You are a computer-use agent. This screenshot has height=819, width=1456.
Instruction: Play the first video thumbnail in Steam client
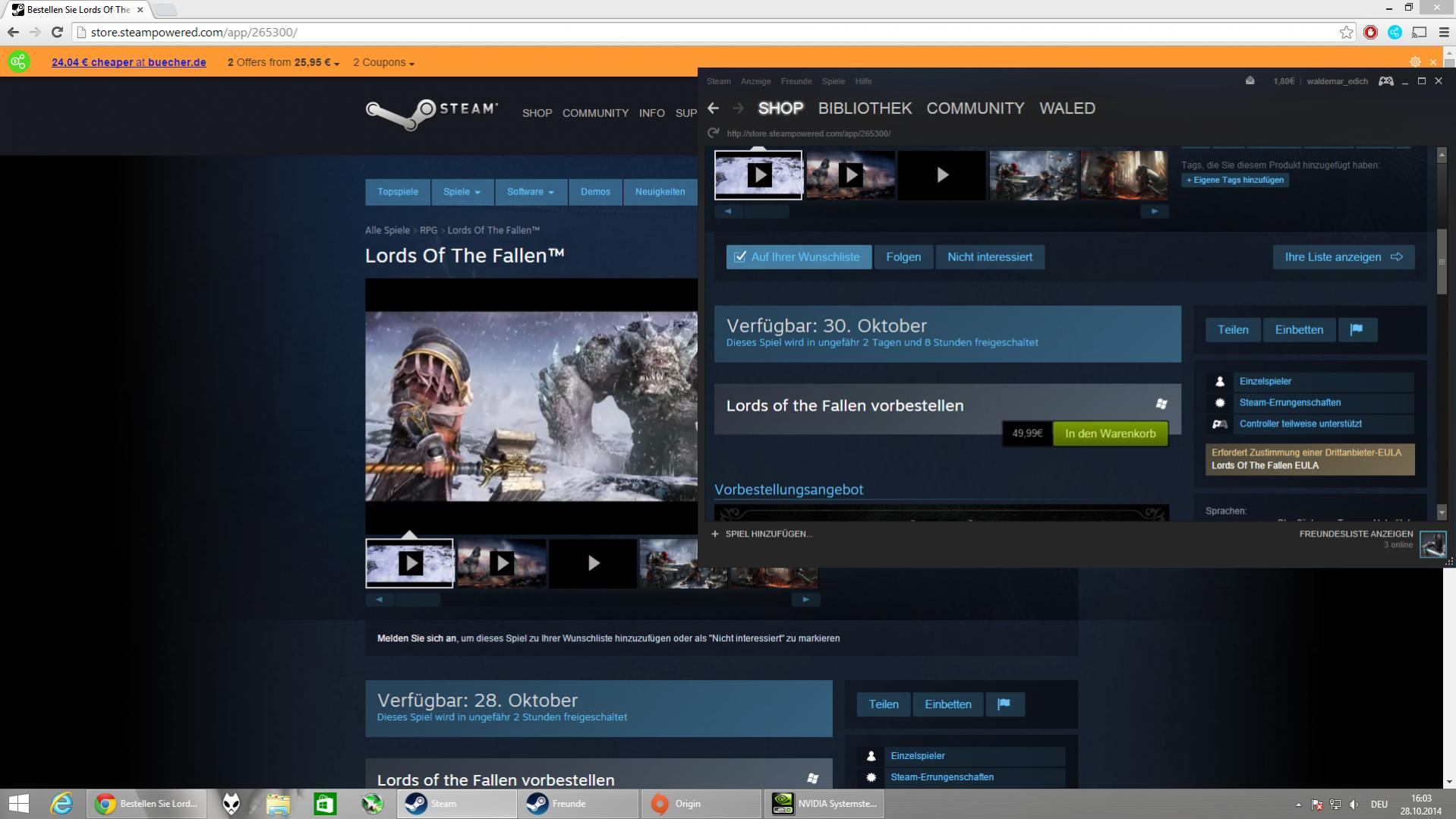[x=758, y=175]
